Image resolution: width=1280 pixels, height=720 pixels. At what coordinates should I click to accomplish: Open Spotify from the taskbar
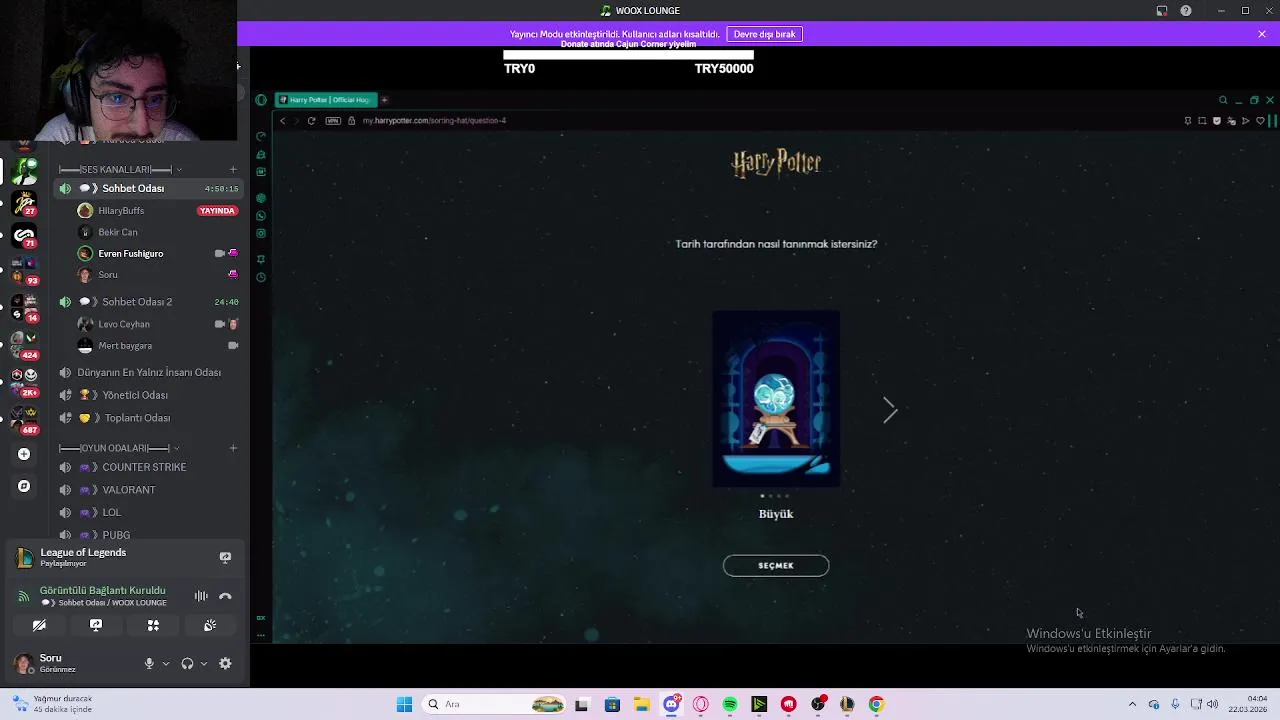tap(730, 705)
